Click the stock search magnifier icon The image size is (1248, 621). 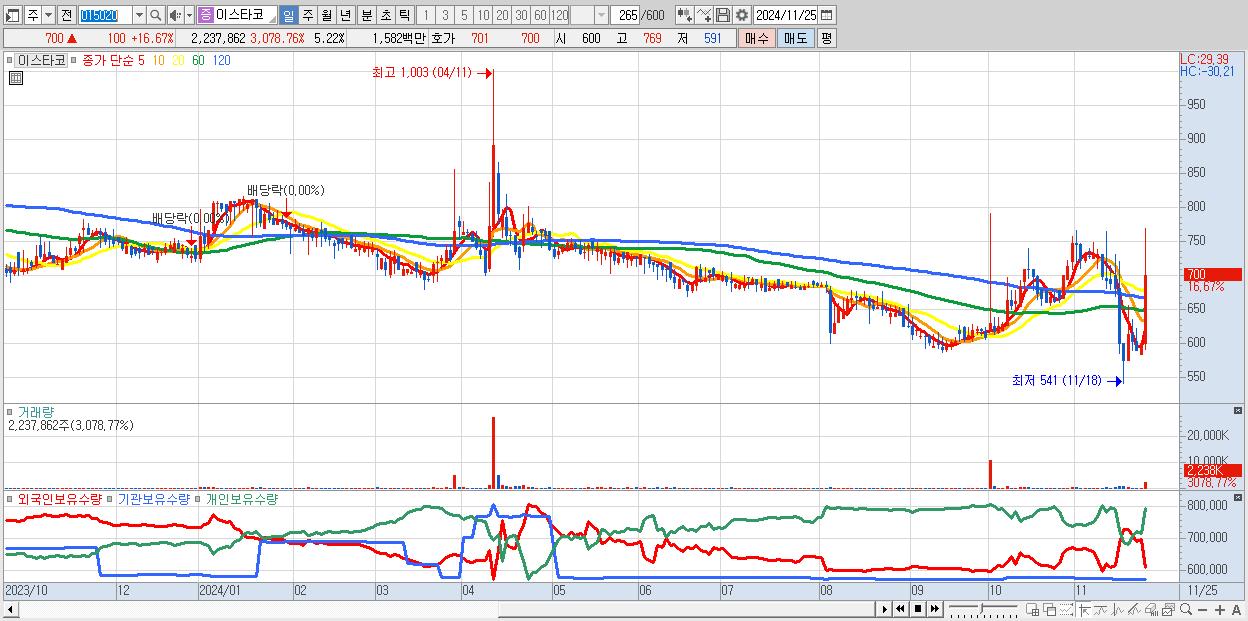[x=155, y=15]
